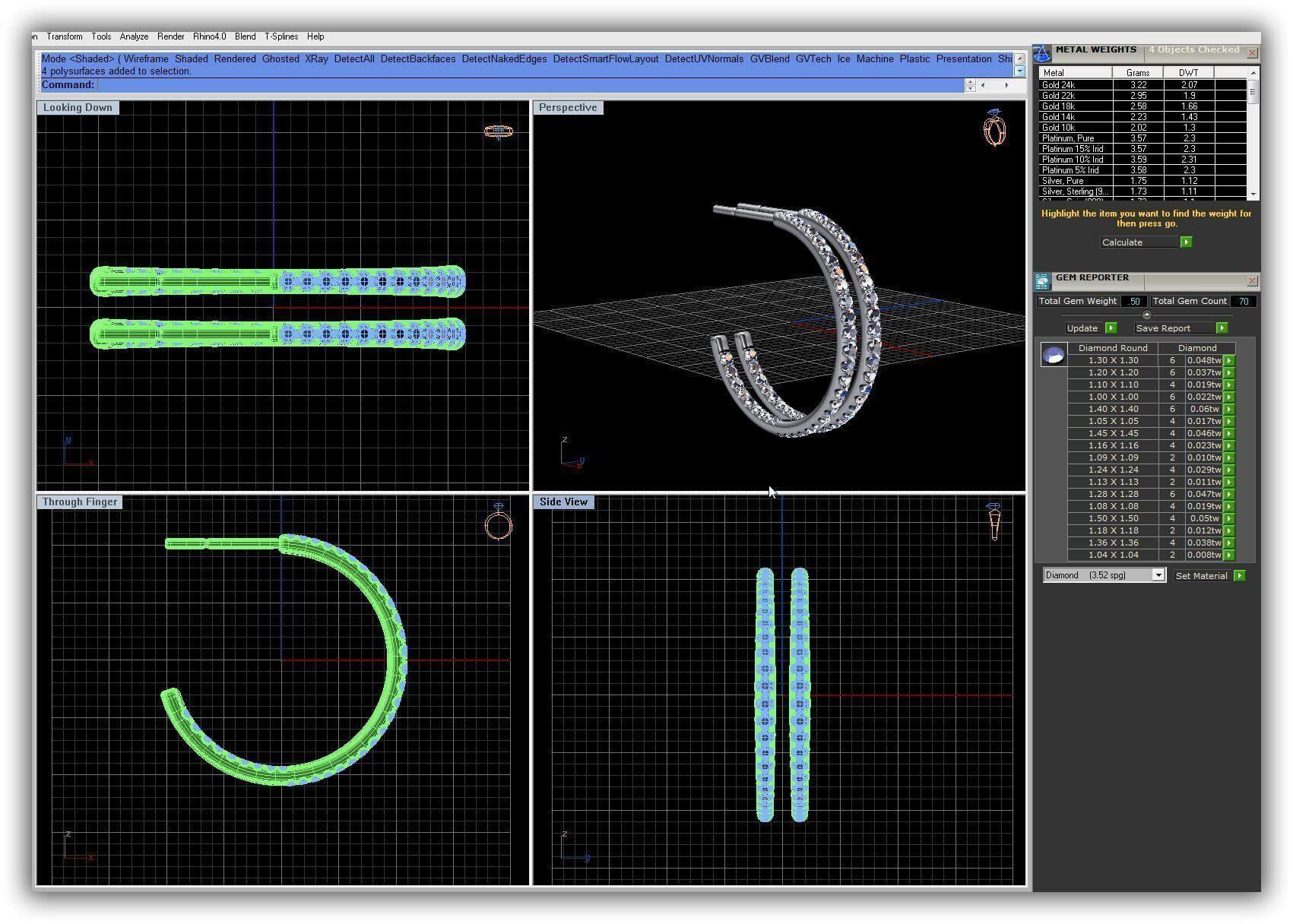1293x924 pixels.
Task: Click green arrow for 1.20 X 1.20 row
Action: 1229,372
